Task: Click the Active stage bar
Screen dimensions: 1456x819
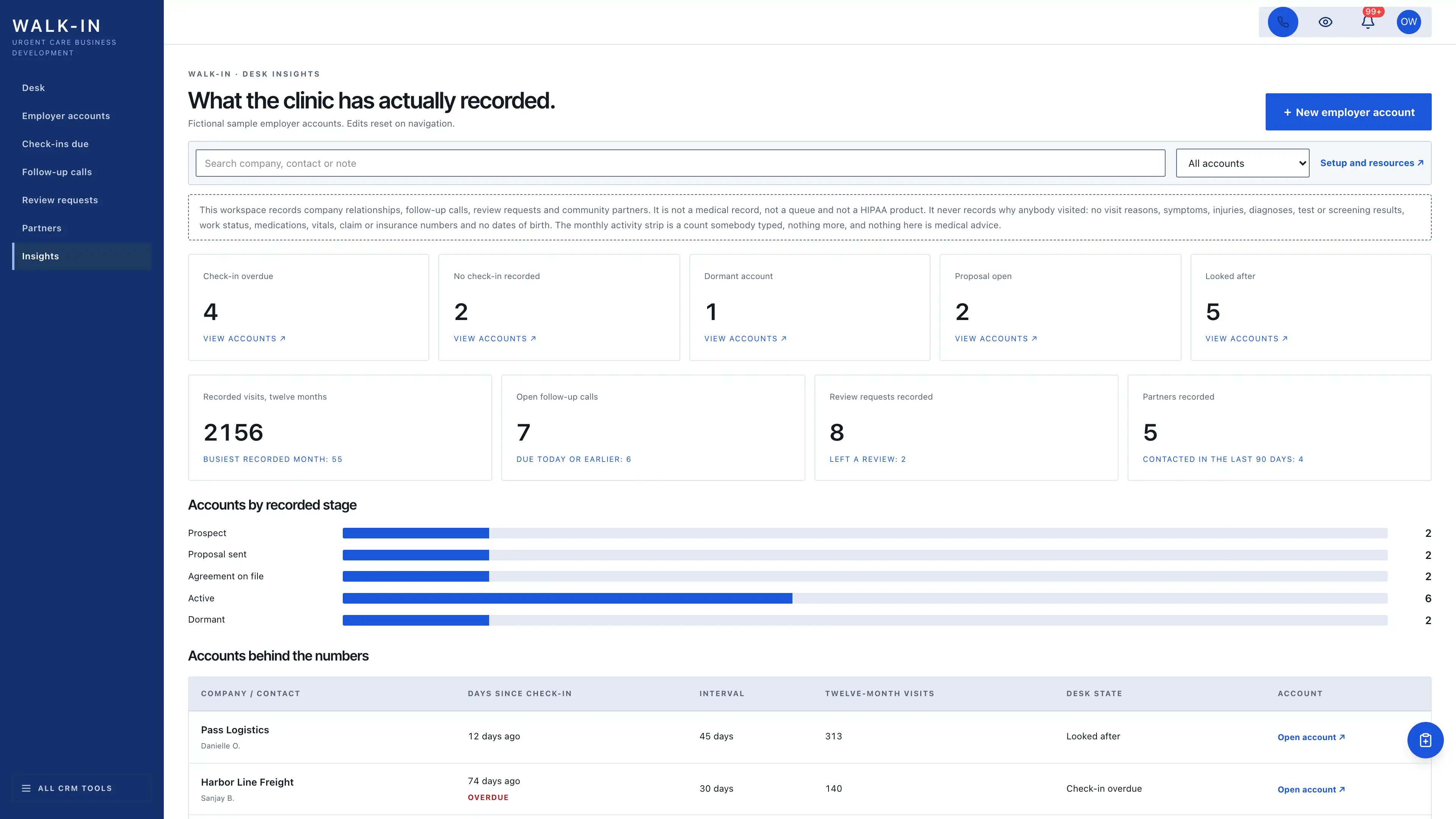Action: click(865, 598)
